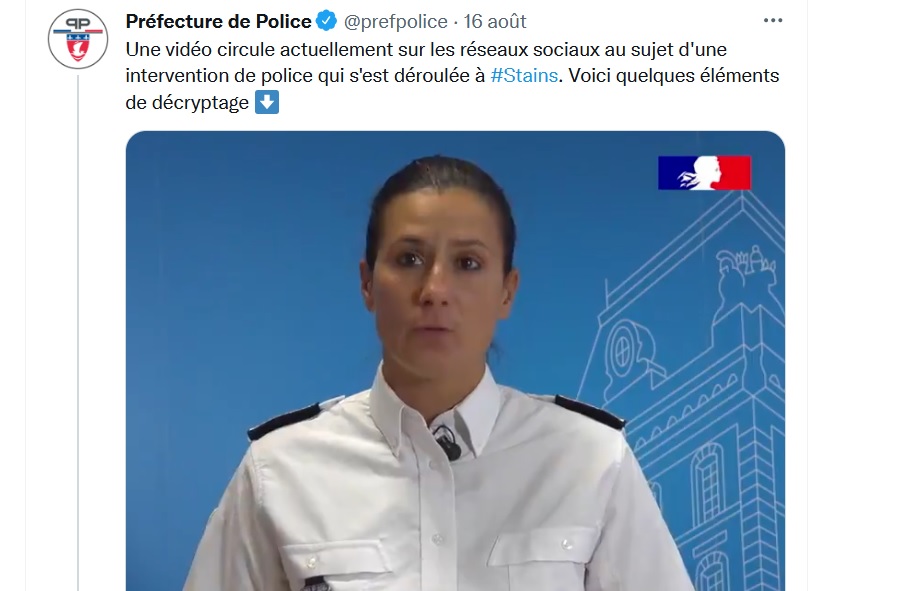Screen dimensions: 897x591
Task: Play the embedded police officer video
Action: pos(455,361)
